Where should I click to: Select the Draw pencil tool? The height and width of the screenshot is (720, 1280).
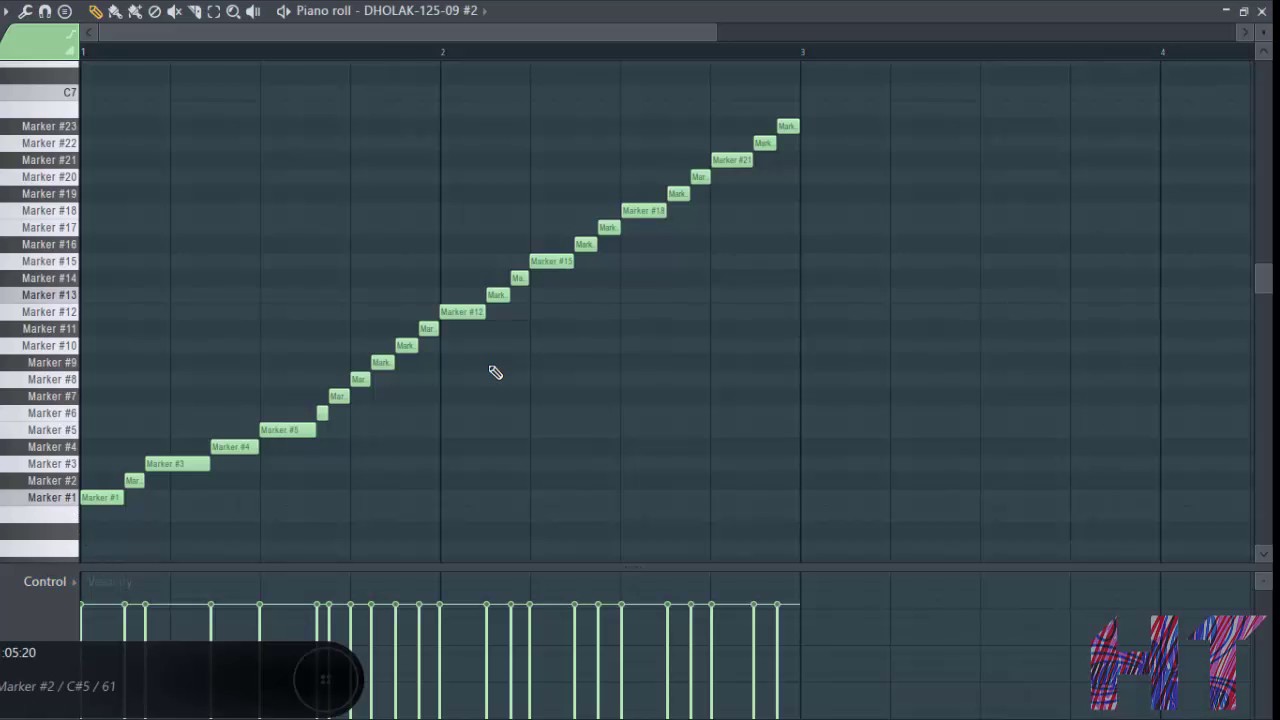[95, 11]
